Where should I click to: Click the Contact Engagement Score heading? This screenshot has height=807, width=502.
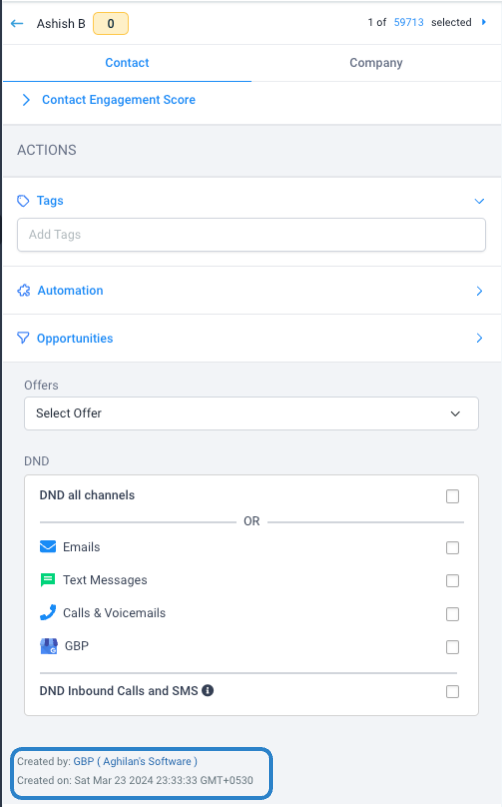tap(119, 100)
